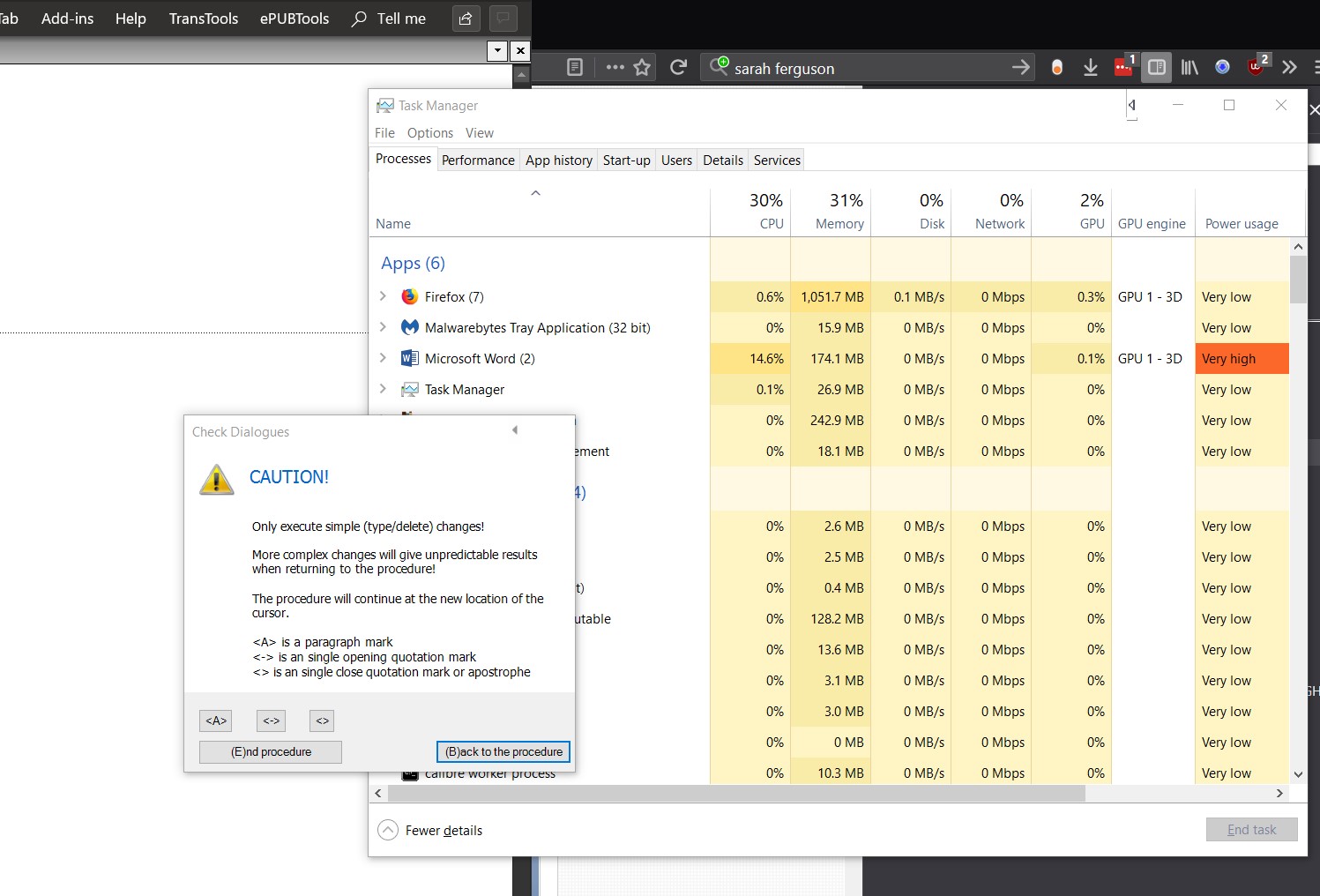Switch to the App history tab
This screenshot has width=1320, height=896.
click(559, 161)
